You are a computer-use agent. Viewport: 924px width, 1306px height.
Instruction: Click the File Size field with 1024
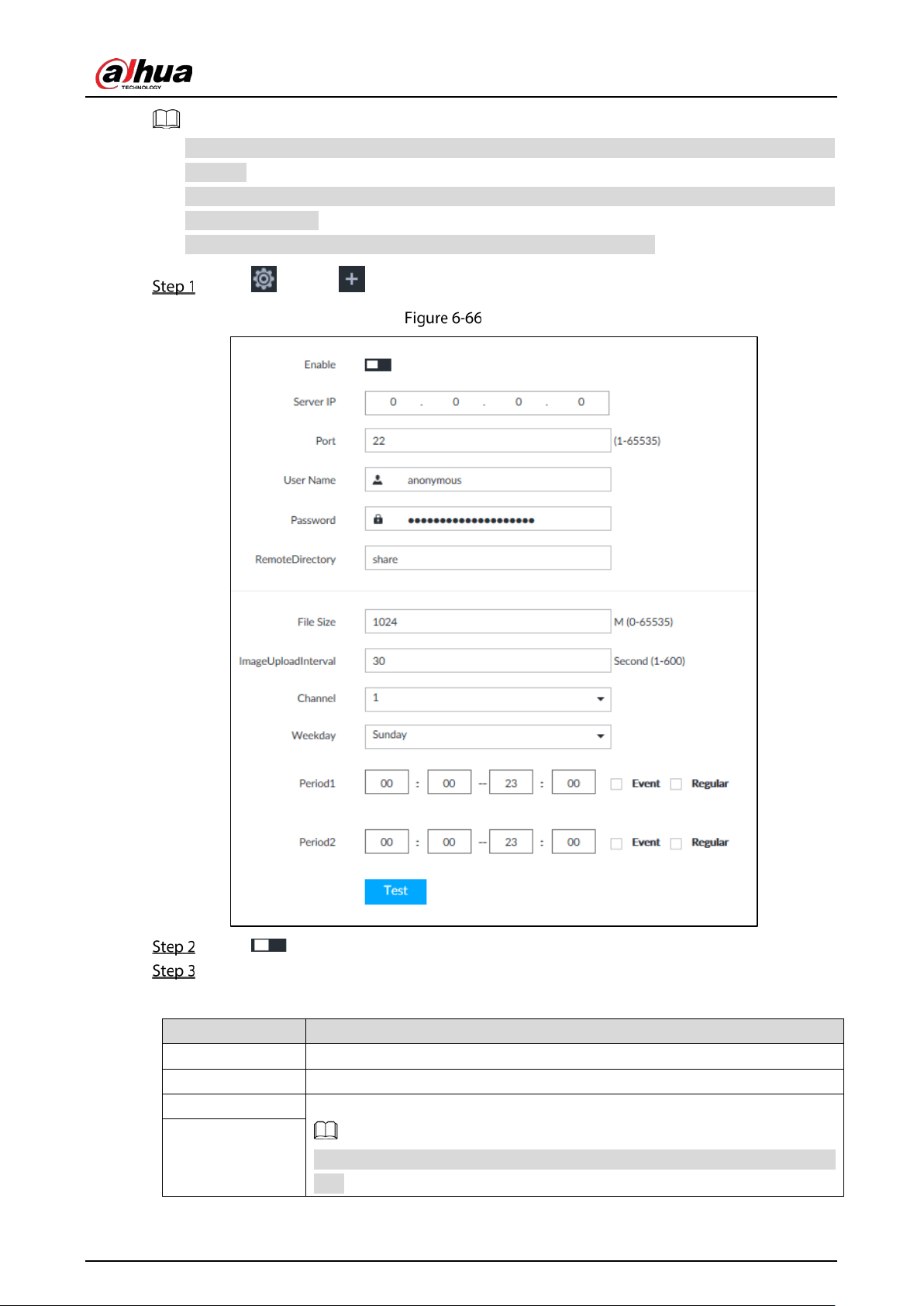488,622
